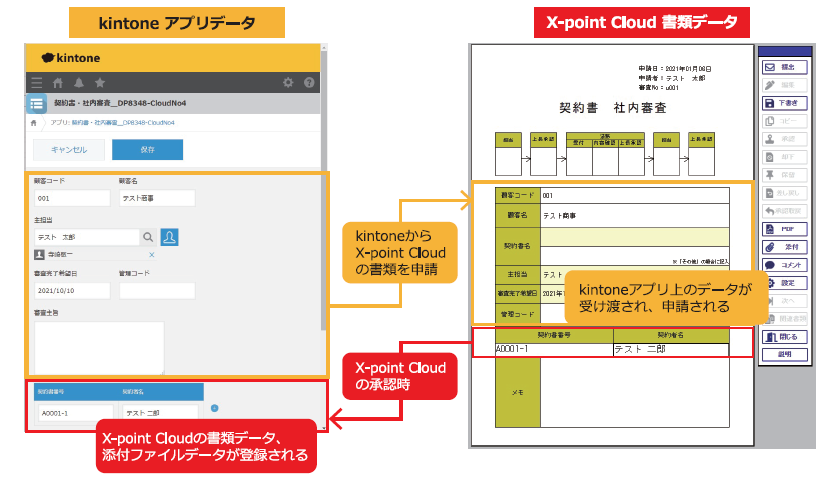Open kintone help question mark icon
The image size is (836, 482).
[x=309, y=83]
